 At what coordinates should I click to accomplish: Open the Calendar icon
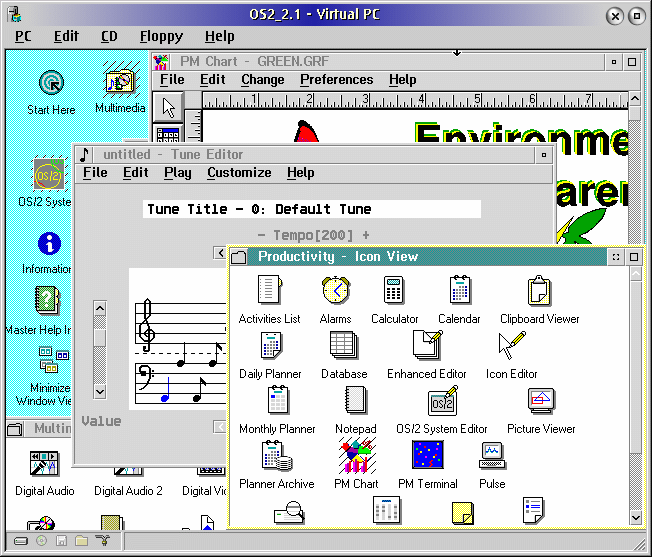click(459, 289)
